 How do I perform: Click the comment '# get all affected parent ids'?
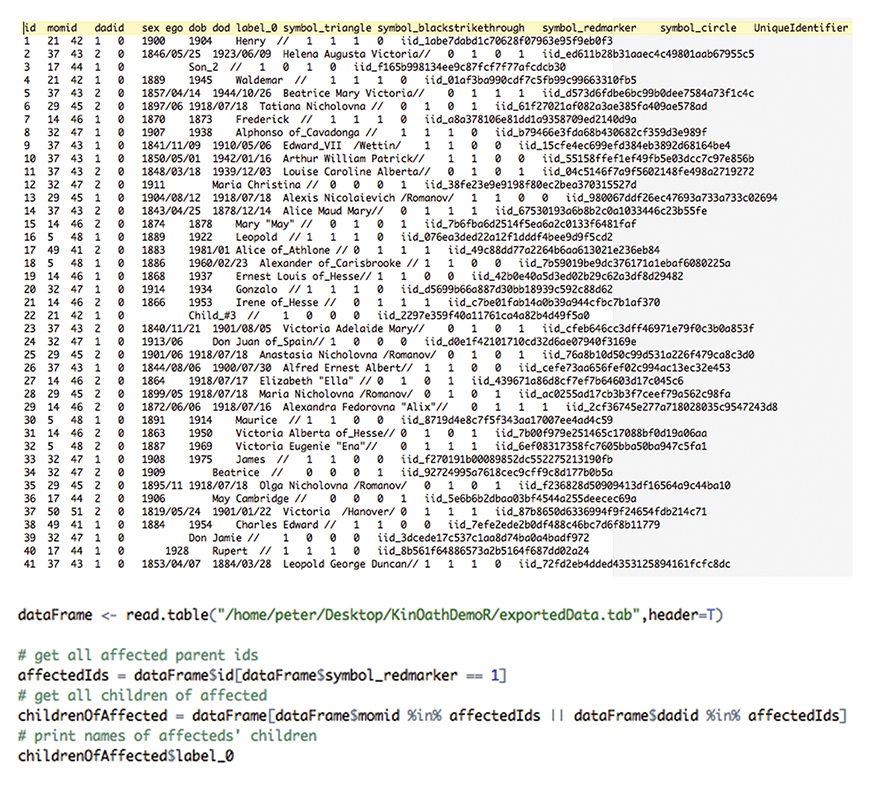pos(138,655)
